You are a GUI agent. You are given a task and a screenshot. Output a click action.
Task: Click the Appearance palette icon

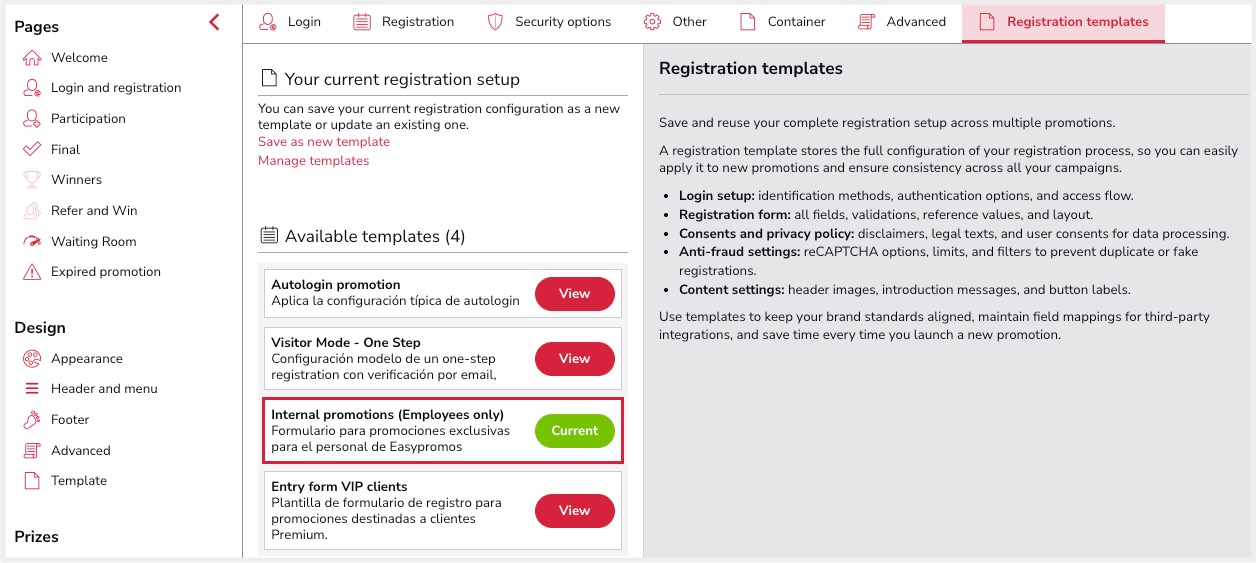coord(32,359)
